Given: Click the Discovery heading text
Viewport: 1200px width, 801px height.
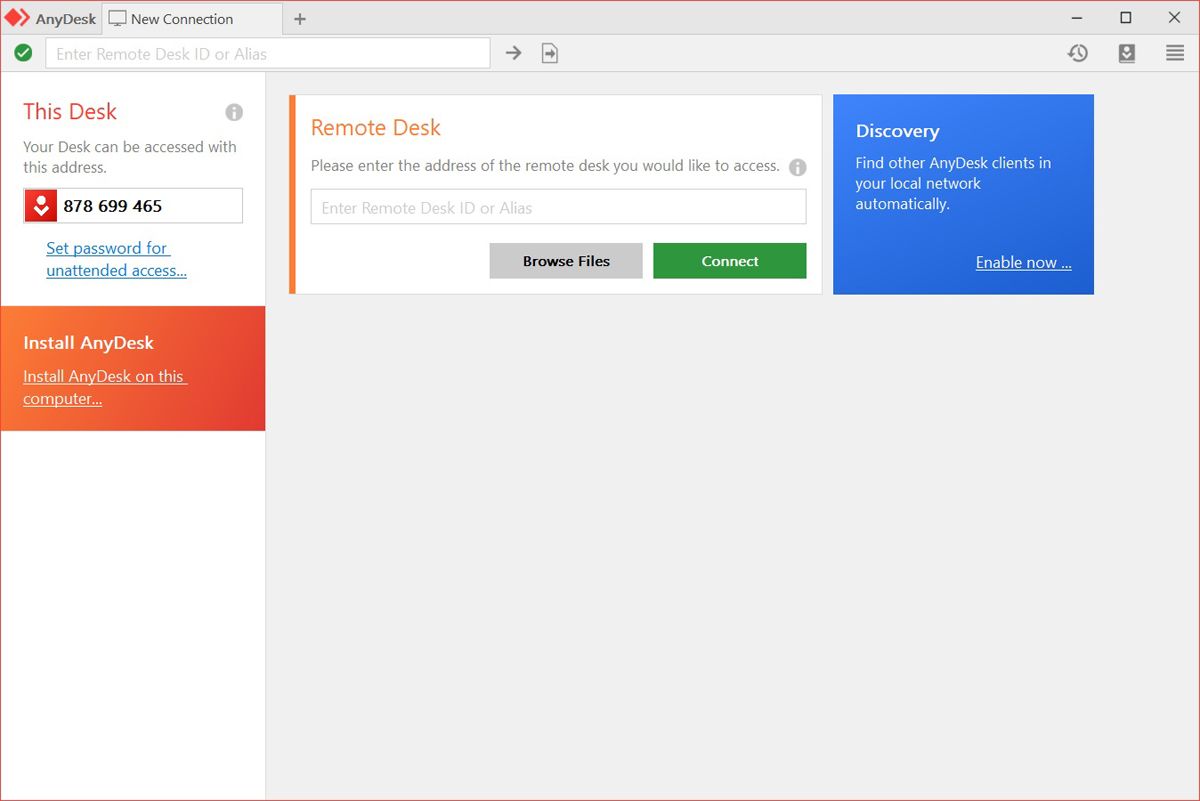Looking at the screenshot, I should (897, 131).
